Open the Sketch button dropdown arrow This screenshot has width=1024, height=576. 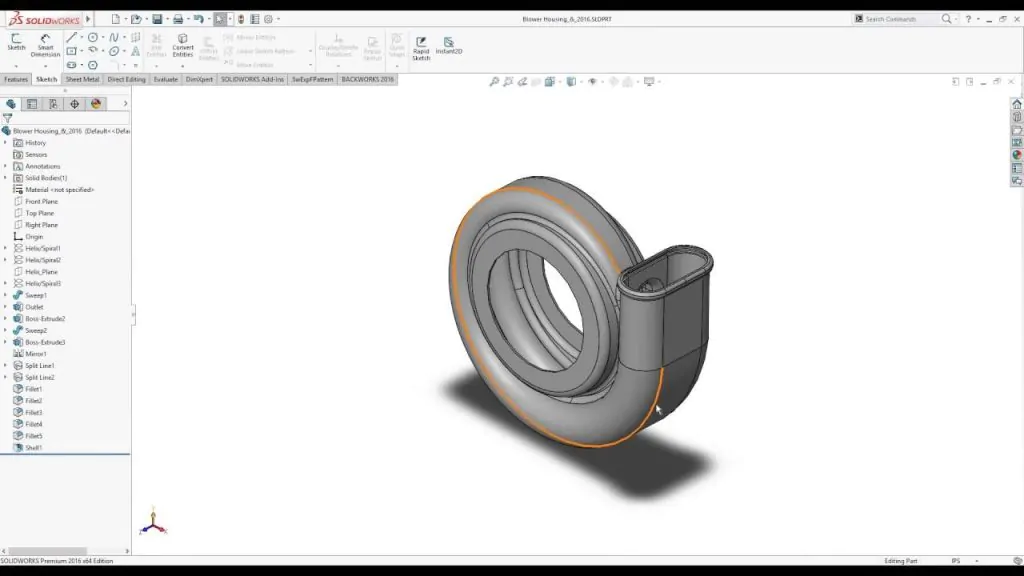[16, 66]
